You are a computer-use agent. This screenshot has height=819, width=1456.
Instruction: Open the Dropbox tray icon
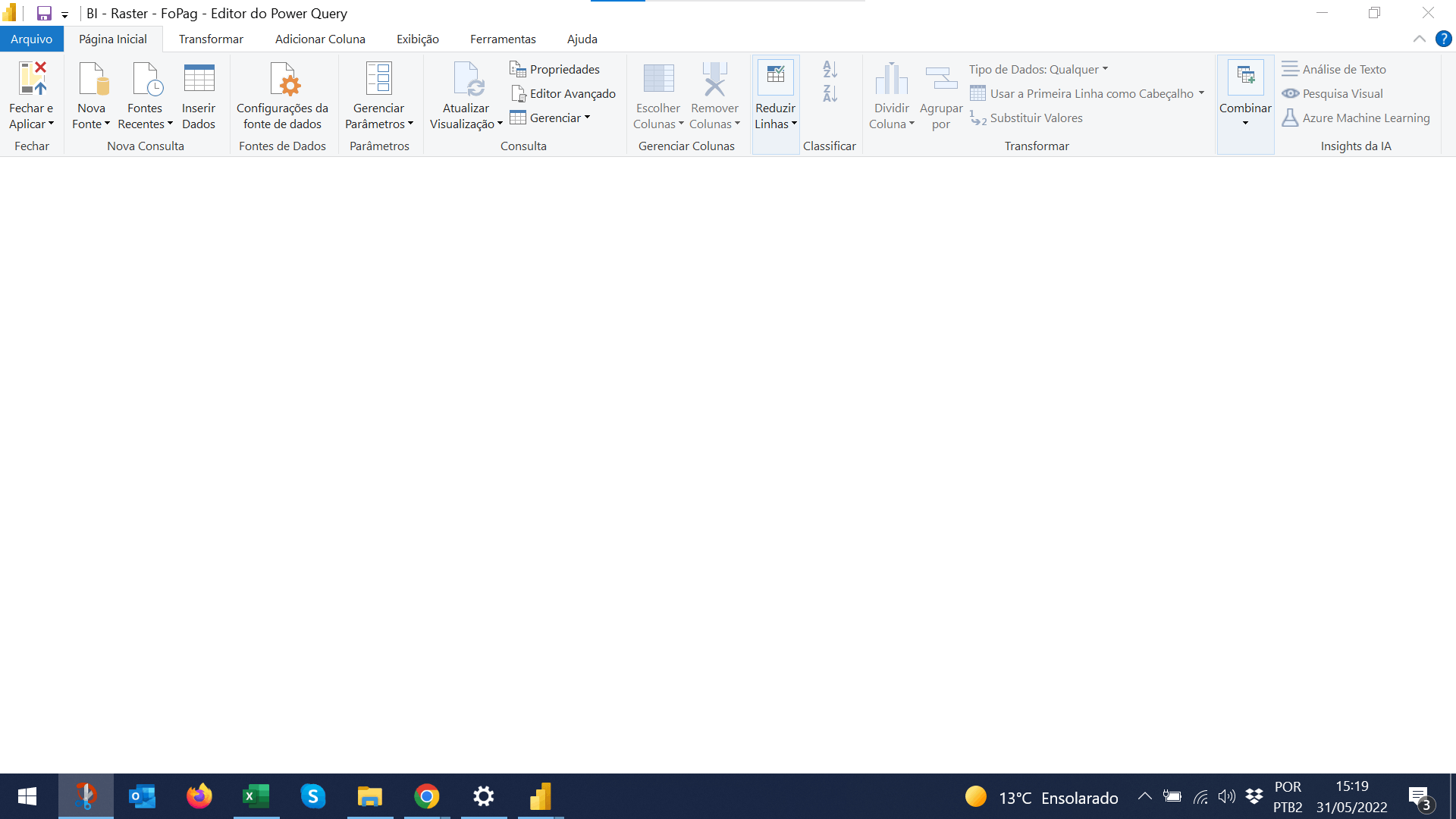point(1254,796)
